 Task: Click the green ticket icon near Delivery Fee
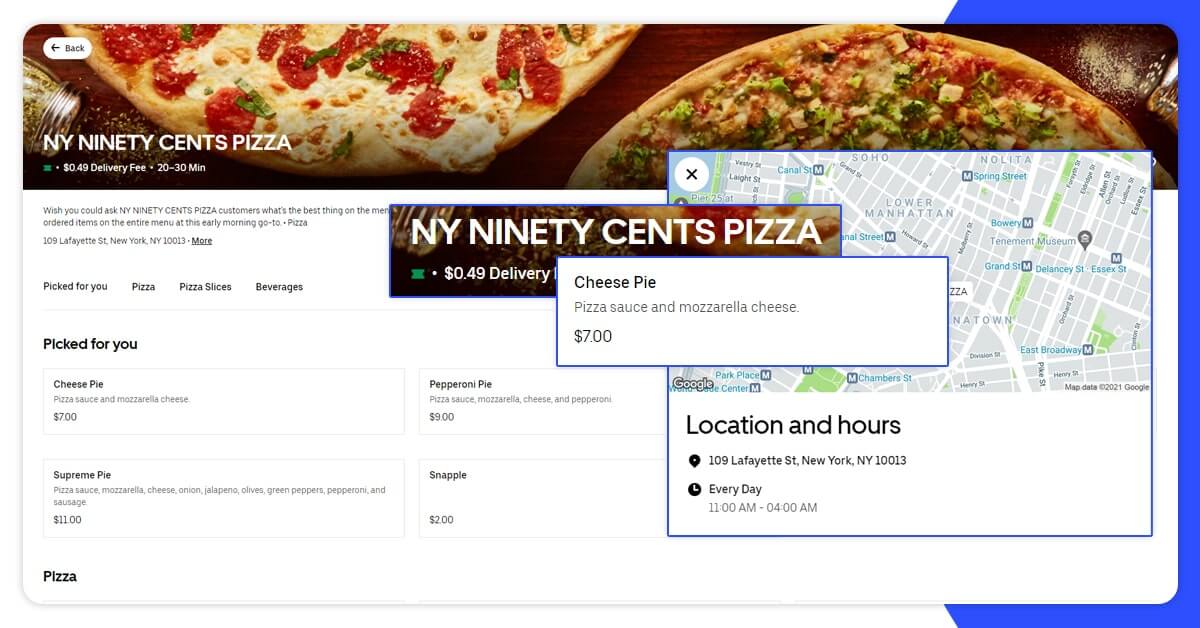click(x=47, y=168)
